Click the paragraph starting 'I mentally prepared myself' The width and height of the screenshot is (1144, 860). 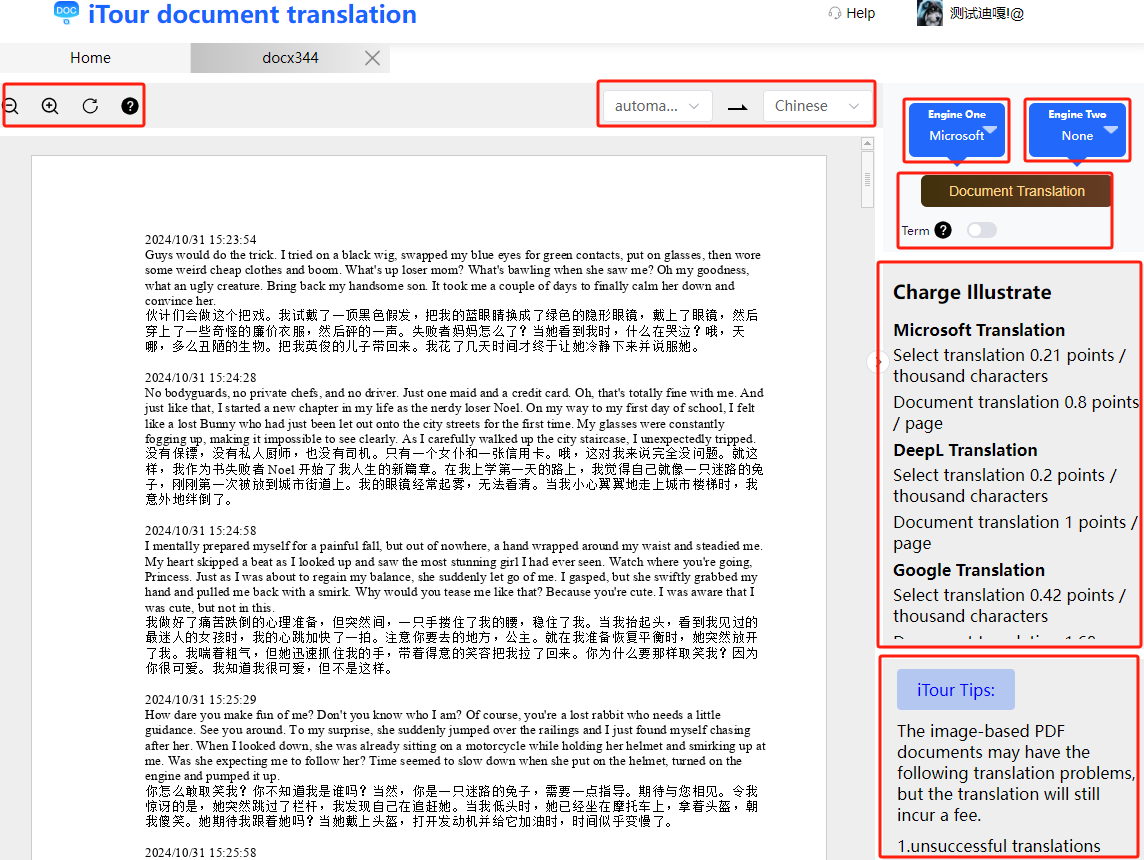[453, 577]
